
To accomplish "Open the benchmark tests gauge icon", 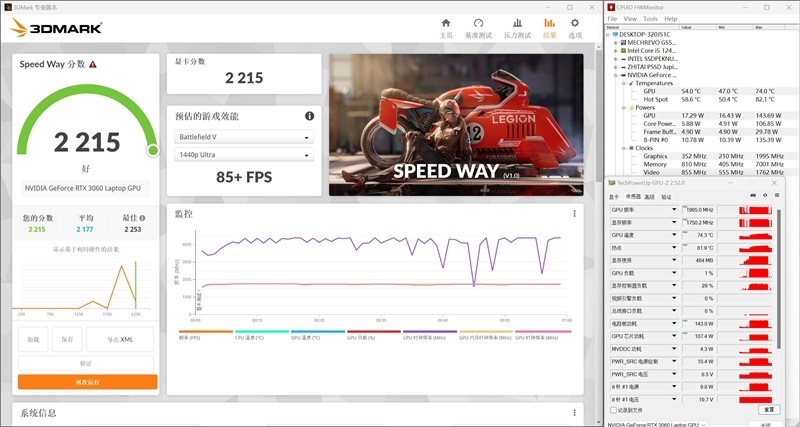I will (x=478, y=23).
